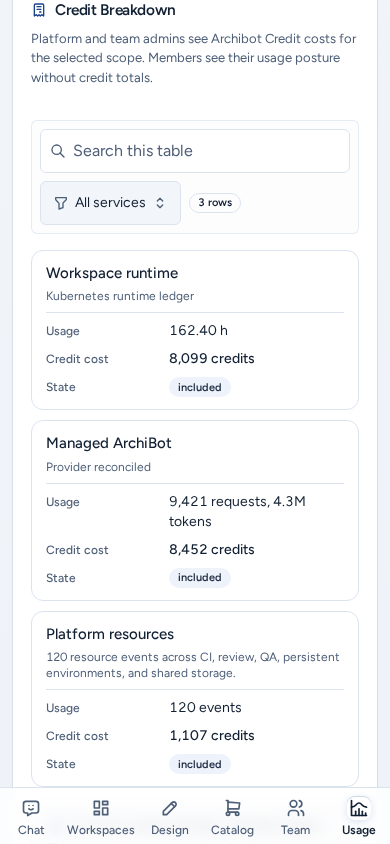This screenshot has height=844, width=390.
Task: Open the Workspaces grid icon
Action: (x=101, y=808)
